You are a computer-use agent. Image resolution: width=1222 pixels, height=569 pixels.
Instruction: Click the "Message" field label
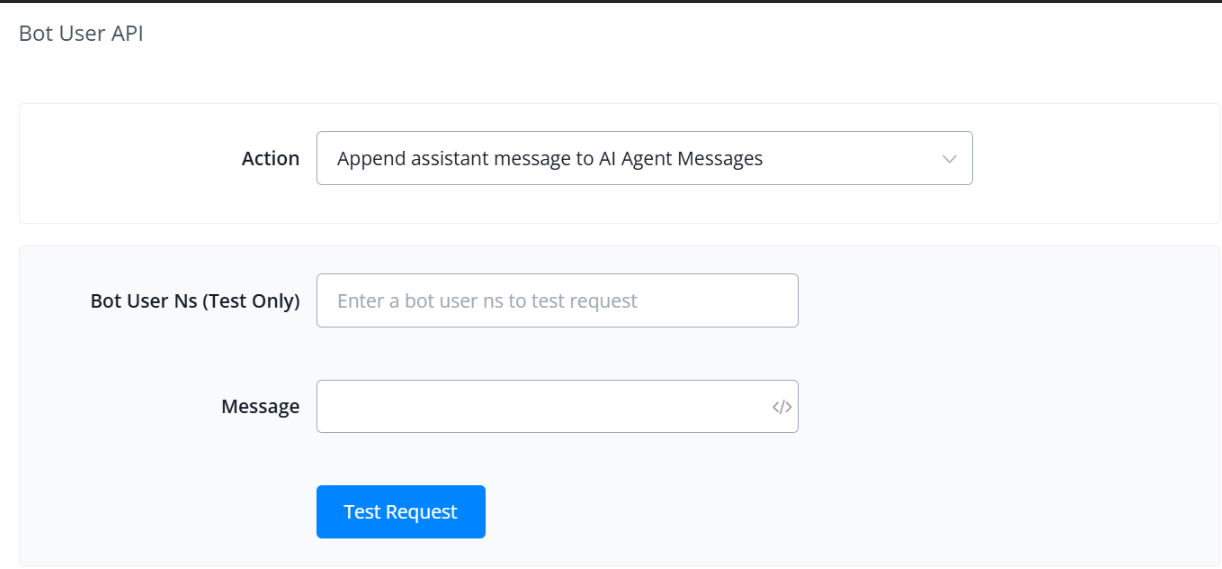(260, 407)
